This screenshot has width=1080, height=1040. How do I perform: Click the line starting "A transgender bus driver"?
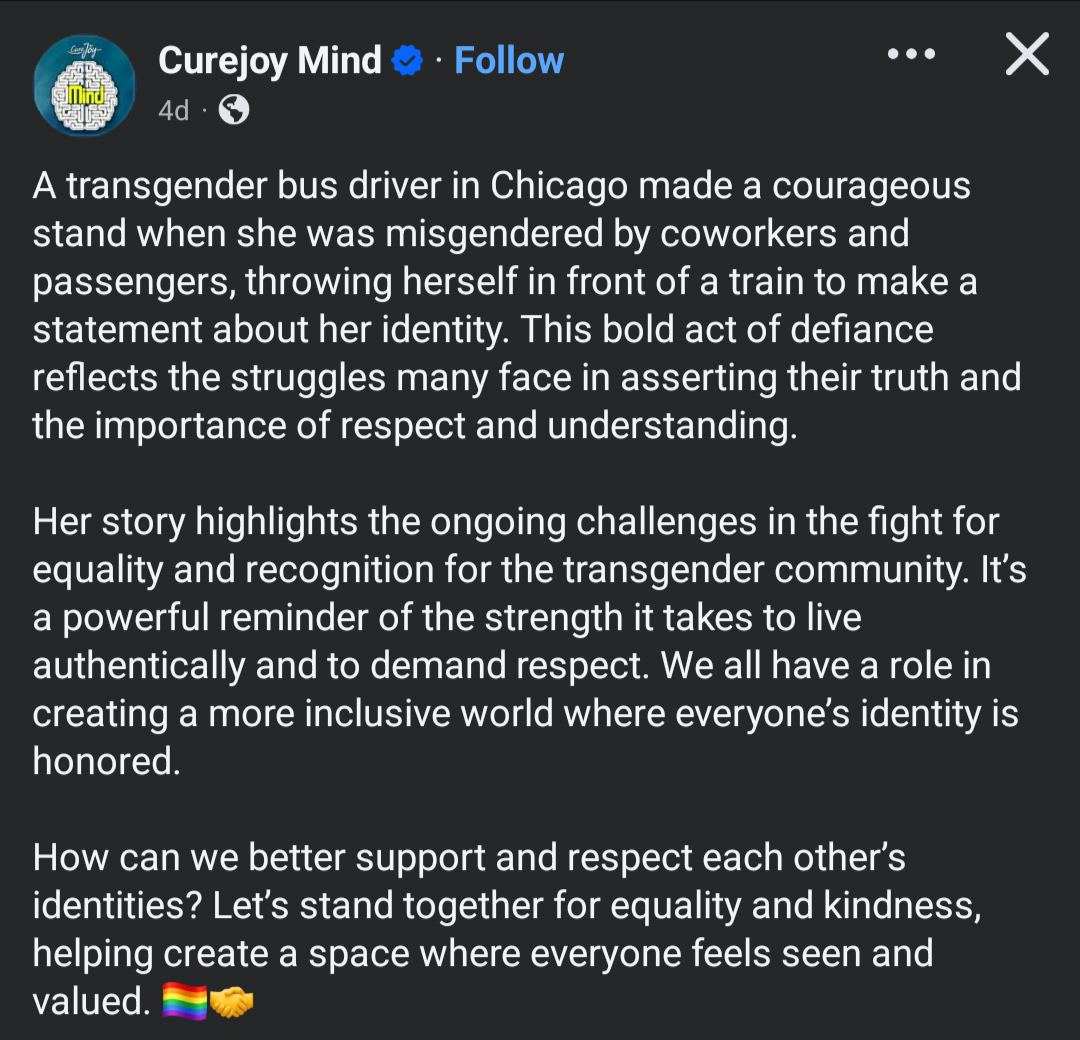point(500,186)
